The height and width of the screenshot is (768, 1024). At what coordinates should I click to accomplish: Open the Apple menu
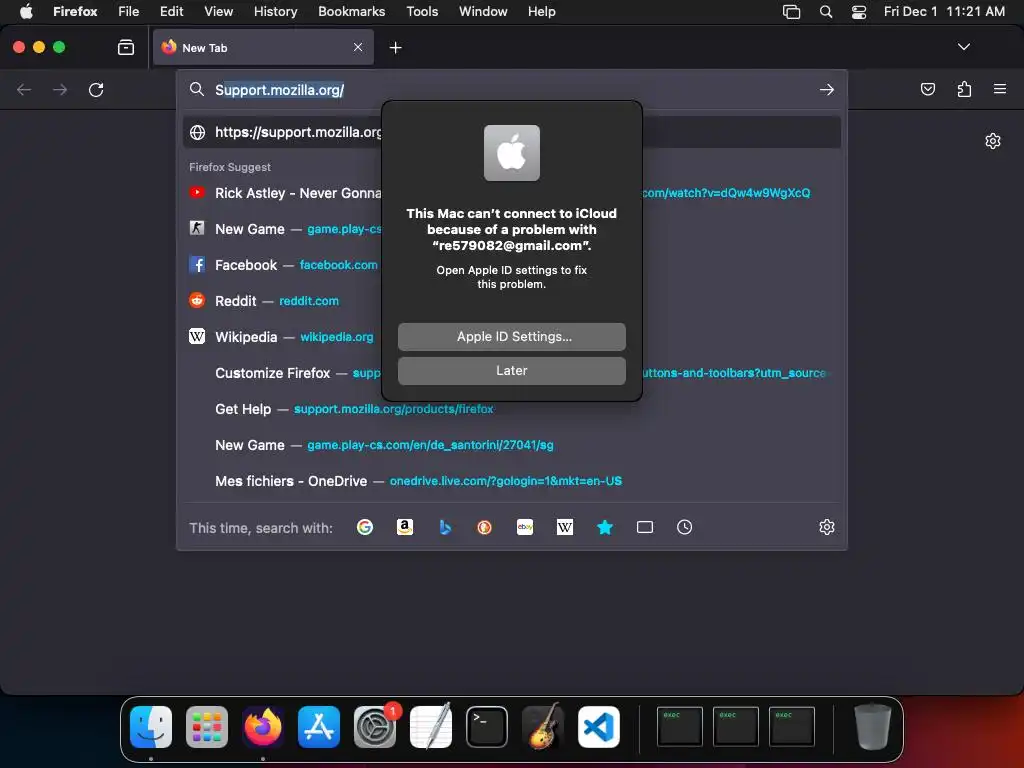pyautogui.click(x=26, y=11)
